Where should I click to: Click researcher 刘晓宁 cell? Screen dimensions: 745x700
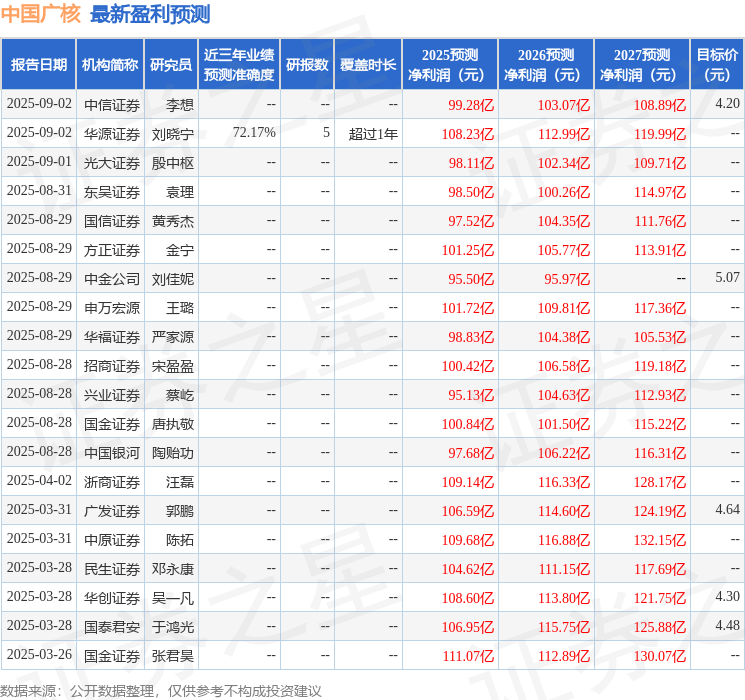coord(173,134)
